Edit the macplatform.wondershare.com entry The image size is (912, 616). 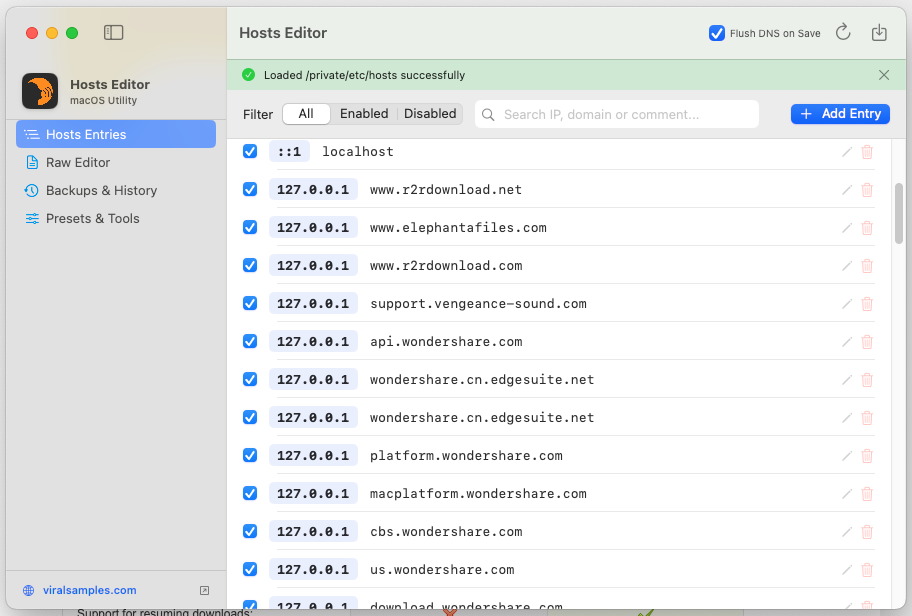click(847, 494)
